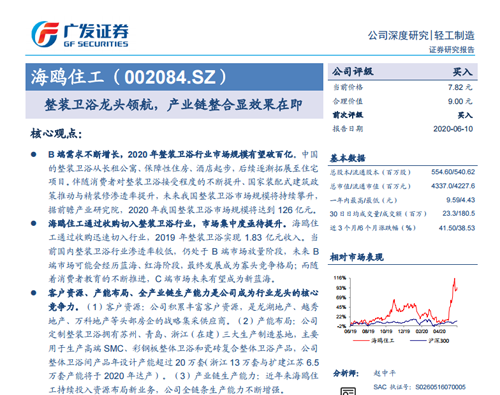
Task: Click the 合理价值 label
Action: click(348, 101)
